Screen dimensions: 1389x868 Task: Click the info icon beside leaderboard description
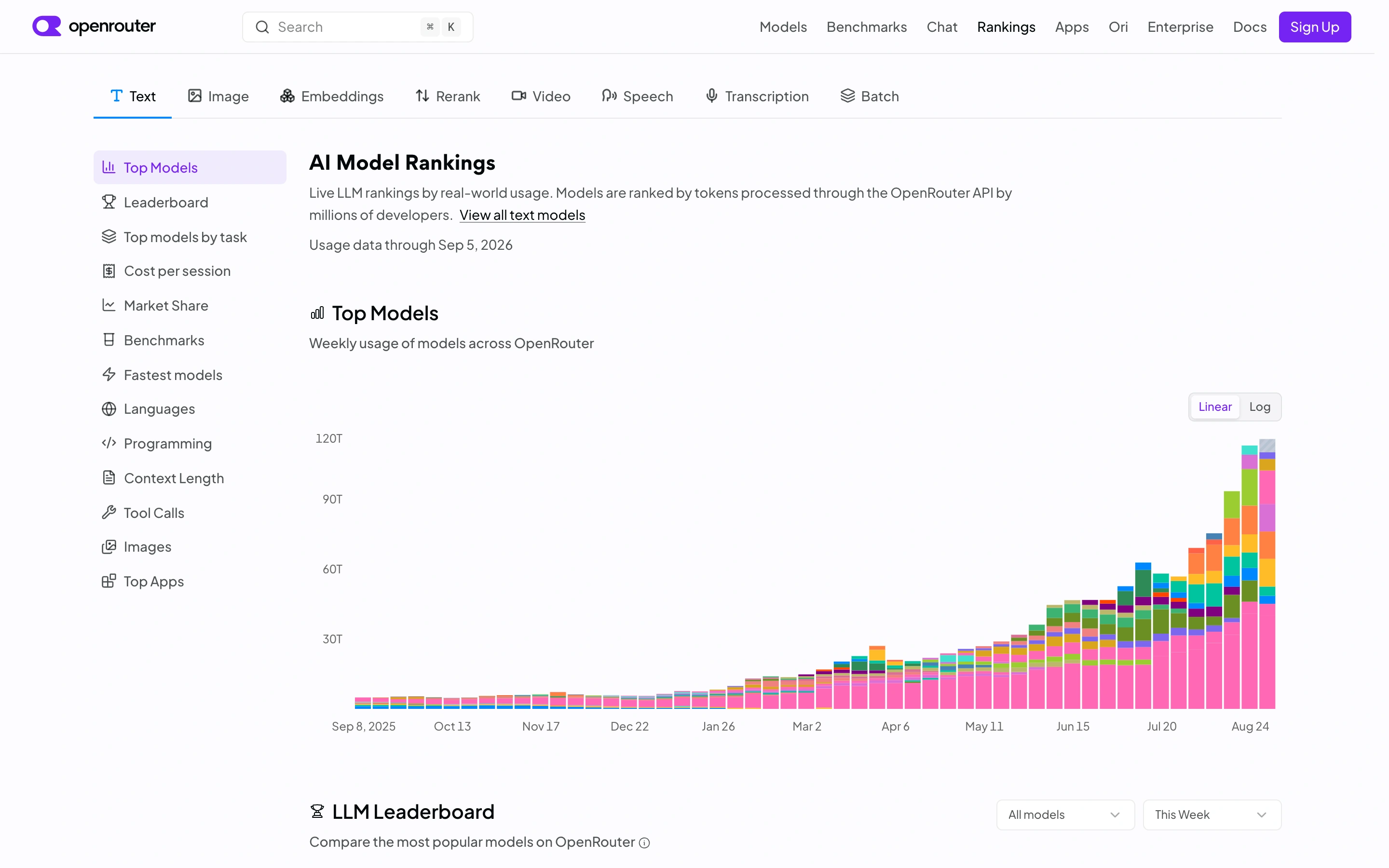[644, 843]
